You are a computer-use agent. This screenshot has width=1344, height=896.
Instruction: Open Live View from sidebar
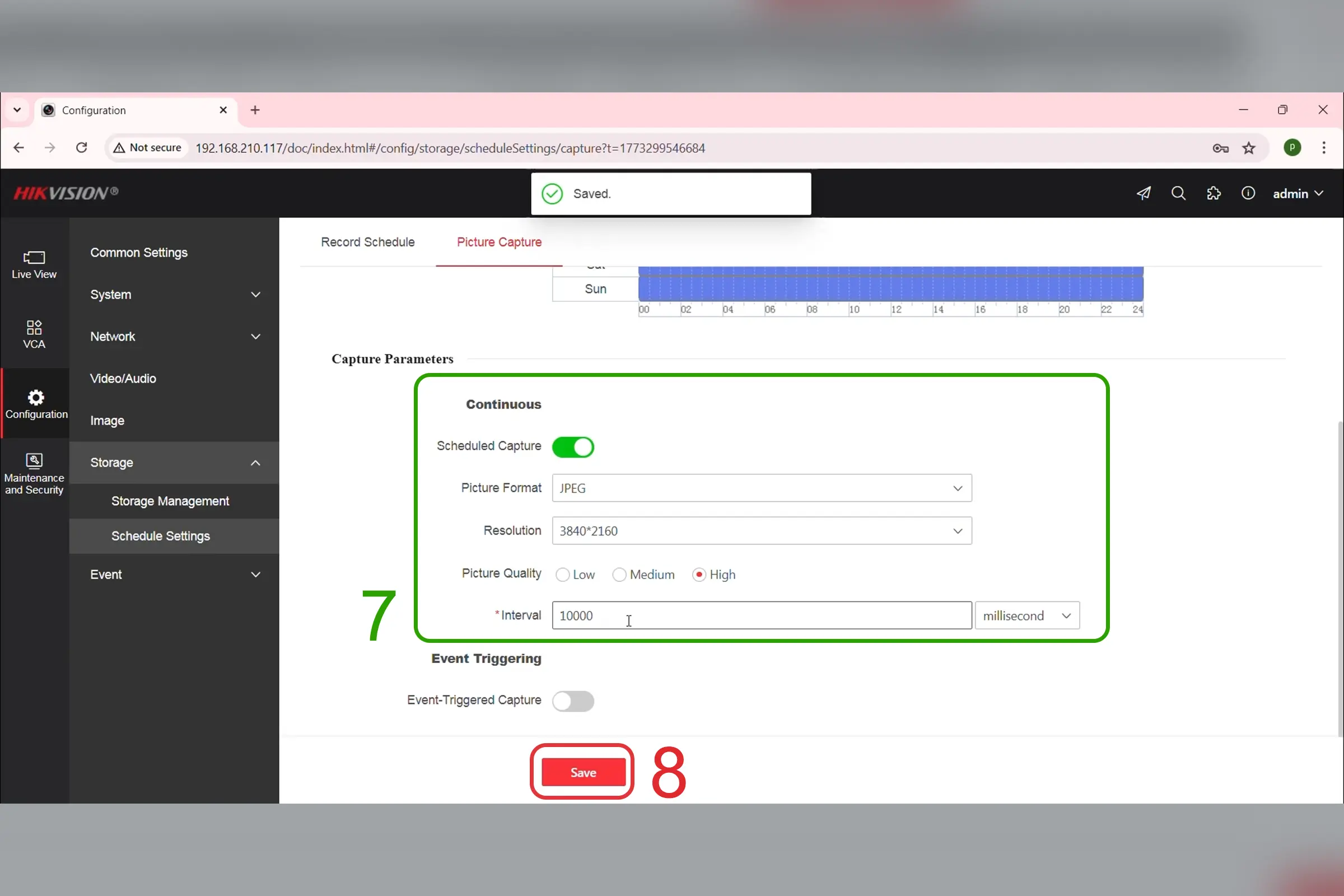[34, 264]
